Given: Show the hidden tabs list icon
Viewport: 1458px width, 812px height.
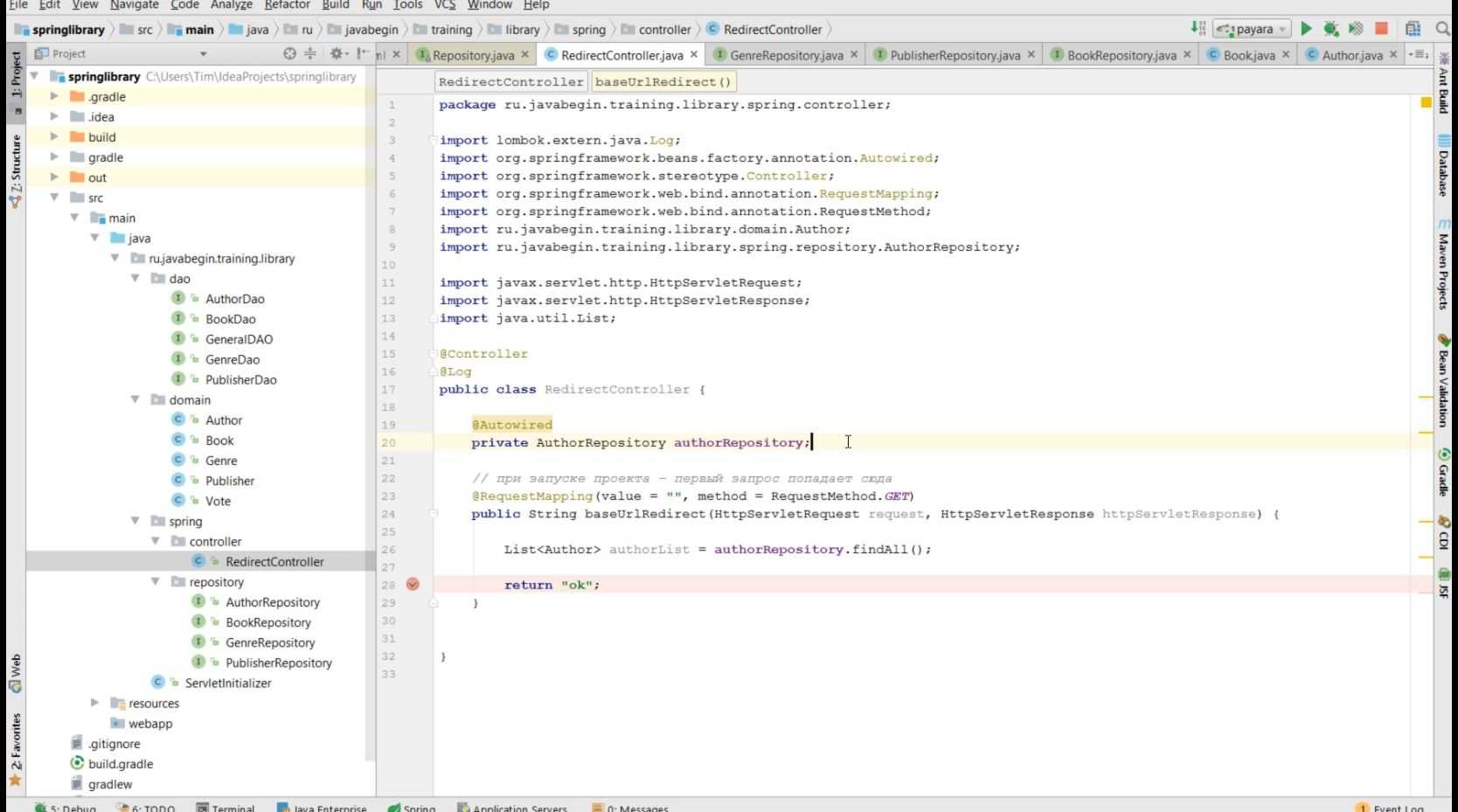Looking at the screenshot, I should pyautogui.click(x=1420, y=54).
